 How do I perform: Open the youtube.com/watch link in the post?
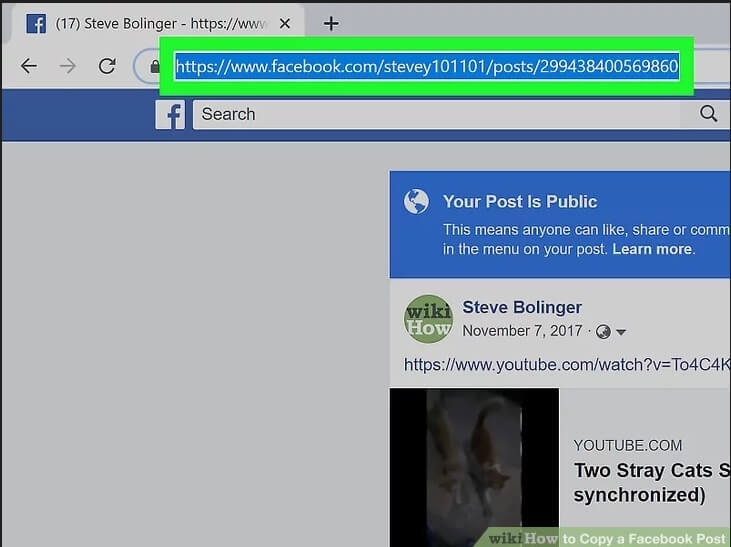tap(567, 365)
